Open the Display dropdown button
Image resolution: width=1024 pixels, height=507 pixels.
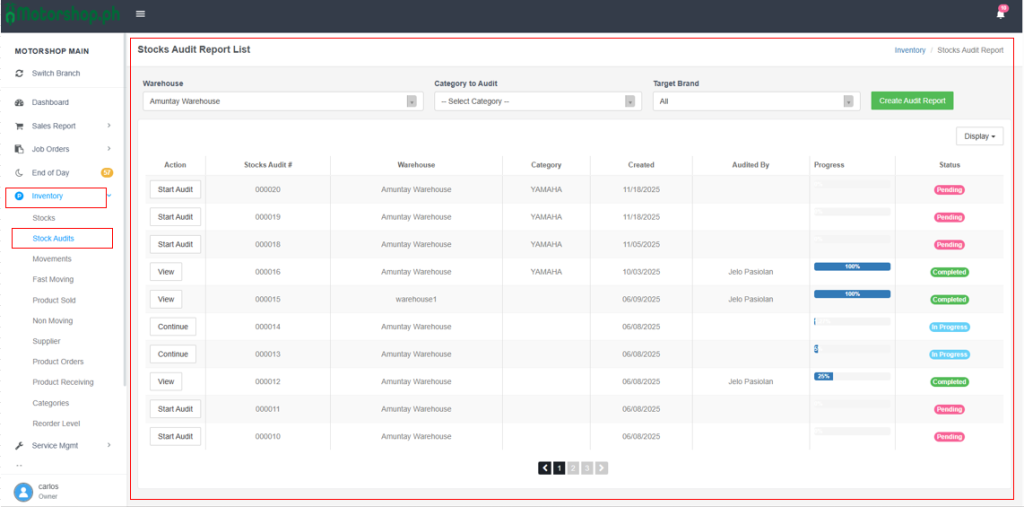[979, 137]
